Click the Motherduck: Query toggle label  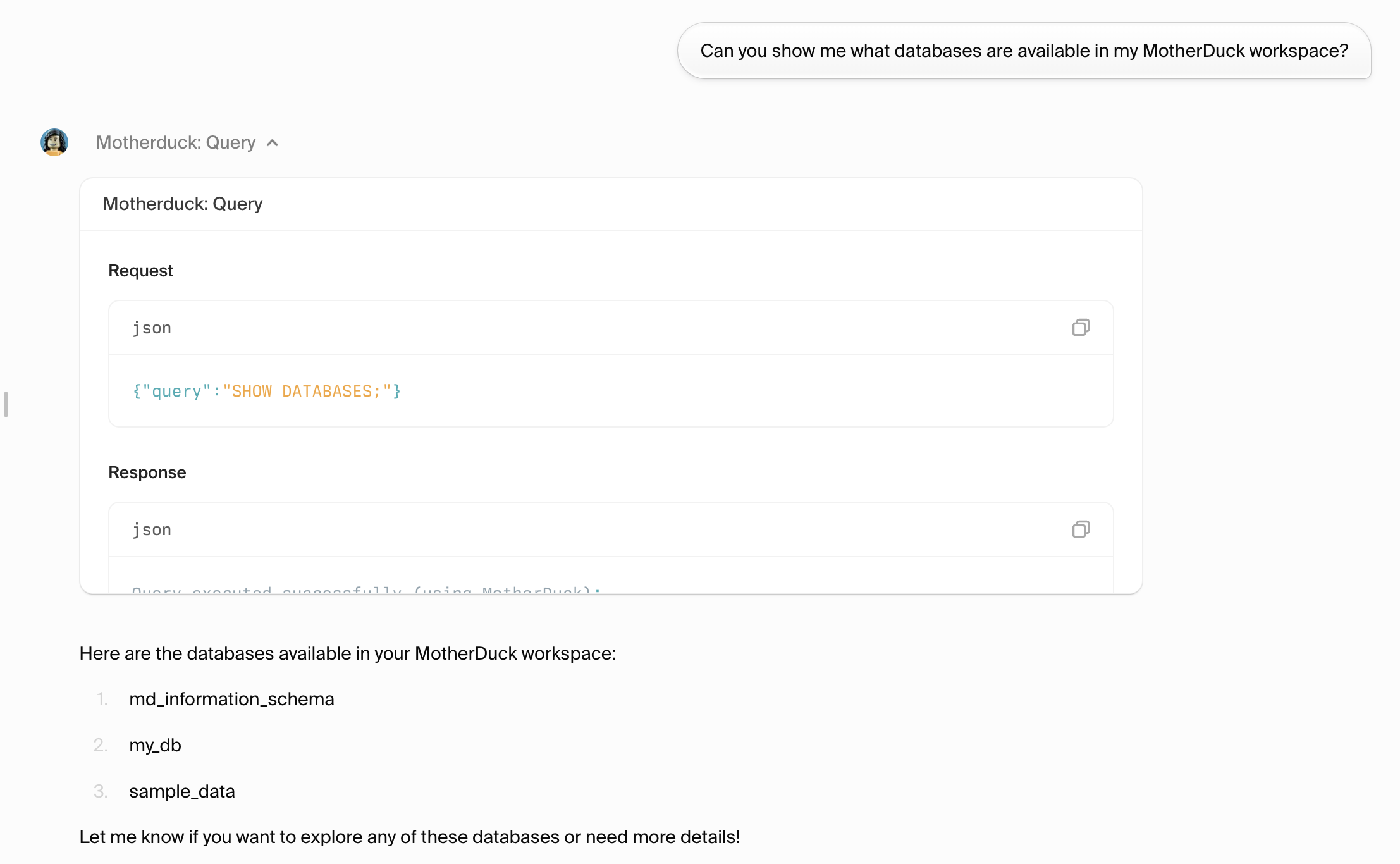[176, 143]
